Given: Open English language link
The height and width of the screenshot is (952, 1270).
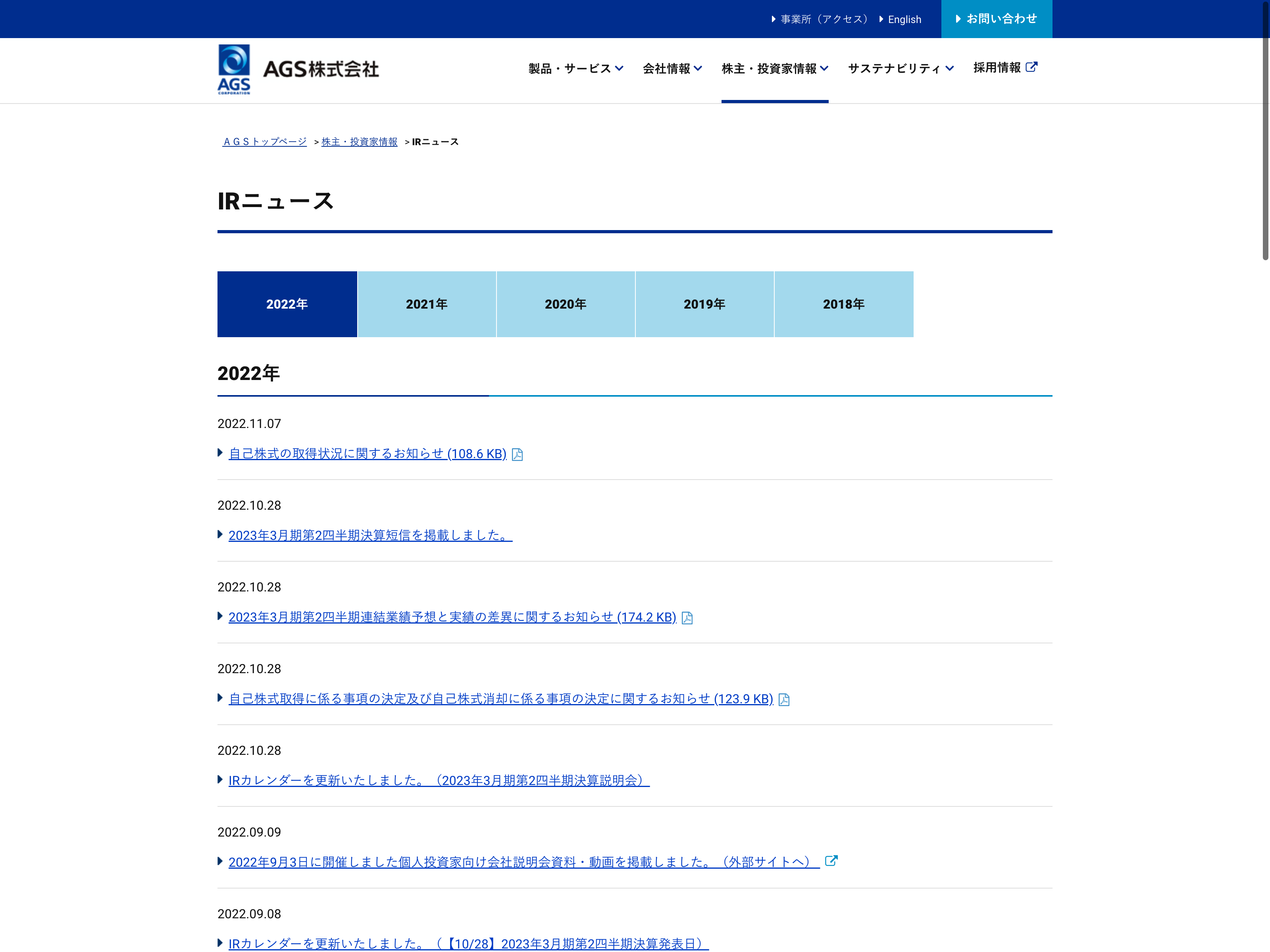Looking at the screenshot, I should (904, 19).
